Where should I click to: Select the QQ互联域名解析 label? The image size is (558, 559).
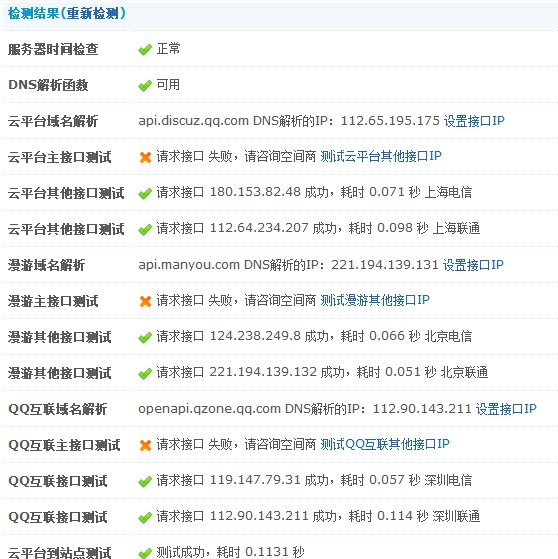coord(57,409)
